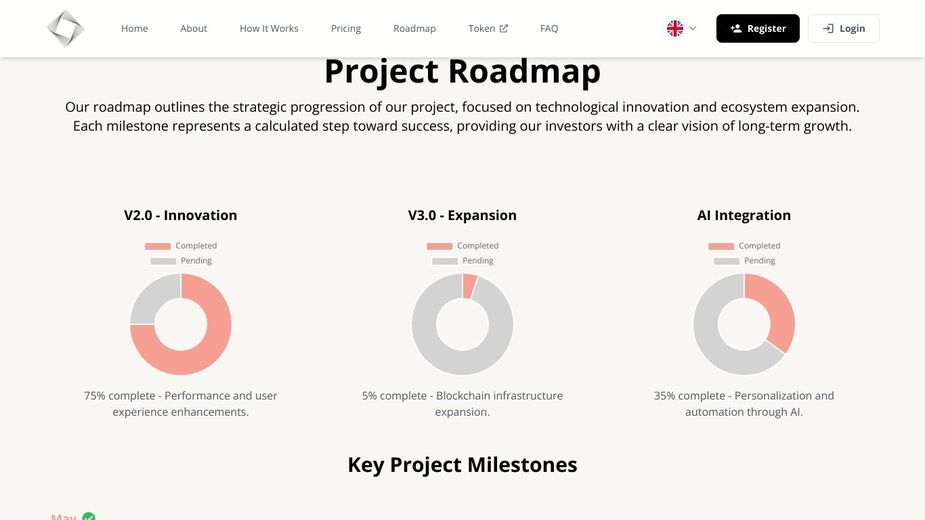
Task: Toggle Completed legend in V2.0 Innovation chart
Action: coord(181,246)
